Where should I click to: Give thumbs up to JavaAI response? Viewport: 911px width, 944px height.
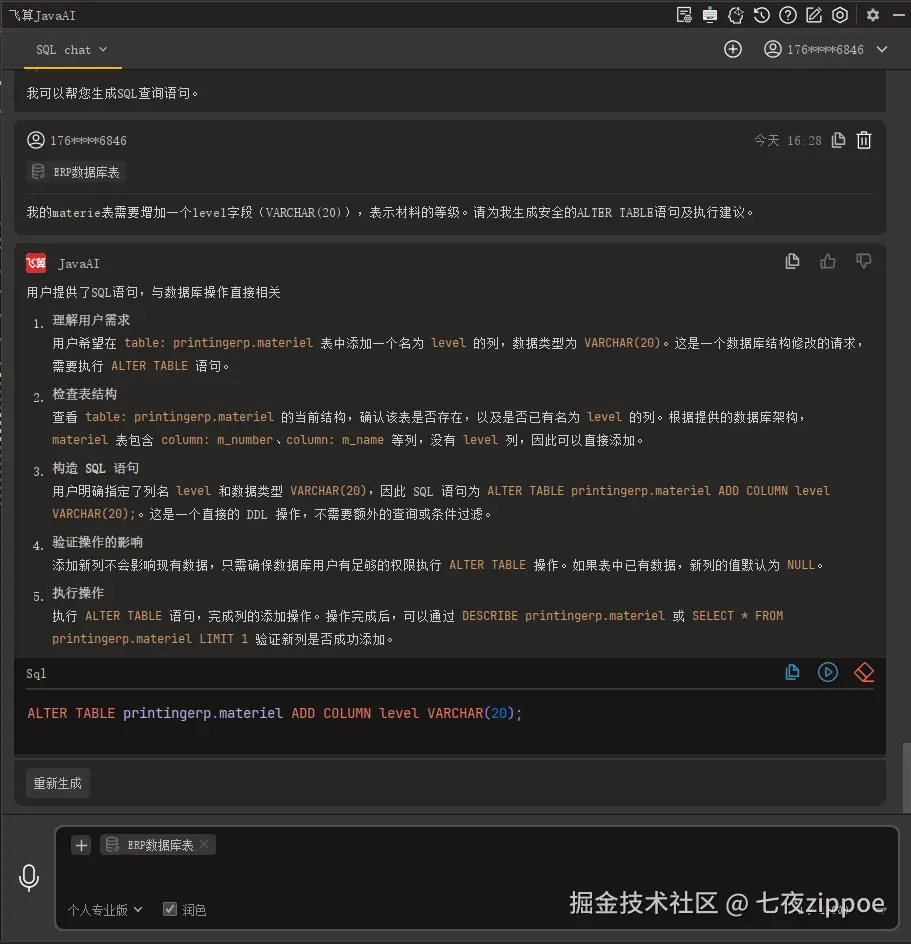(x=828, y=261)
